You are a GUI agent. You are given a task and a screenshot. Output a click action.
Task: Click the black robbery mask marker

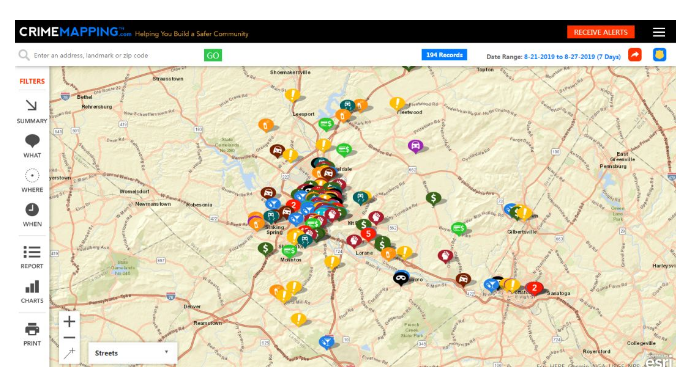click(x=400, y=279)
